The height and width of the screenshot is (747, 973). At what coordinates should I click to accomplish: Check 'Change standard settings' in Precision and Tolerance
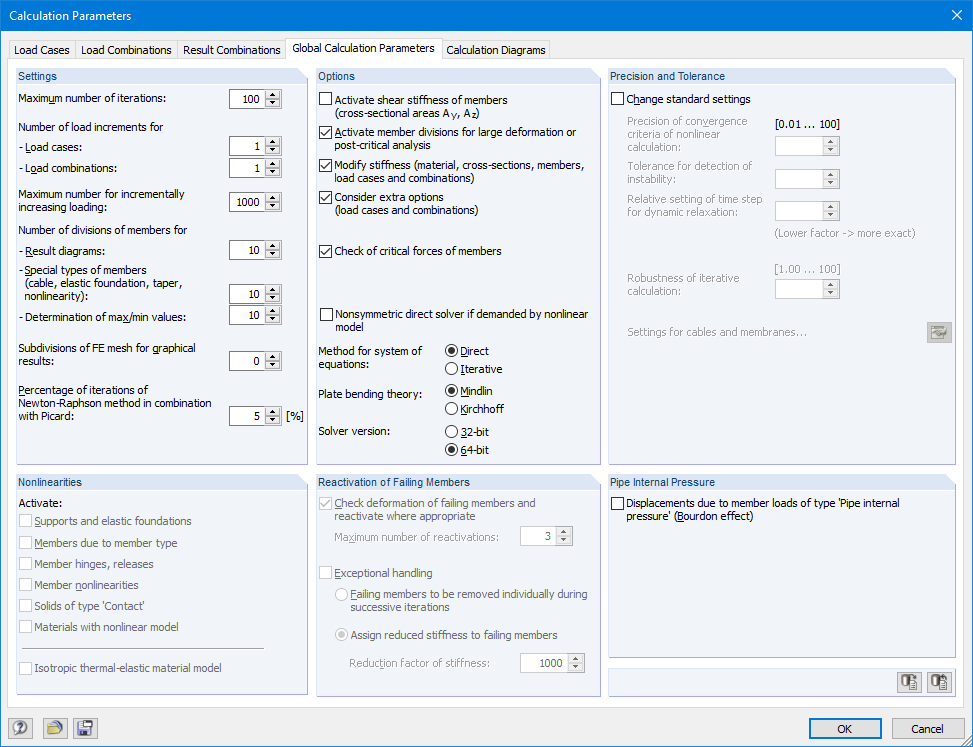[617, 99]
